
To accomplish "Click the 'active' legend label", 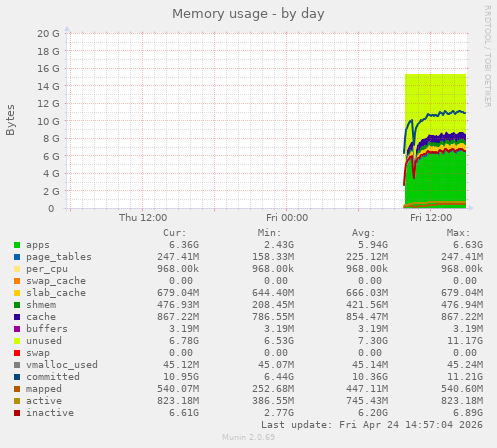I will [44, 401].
